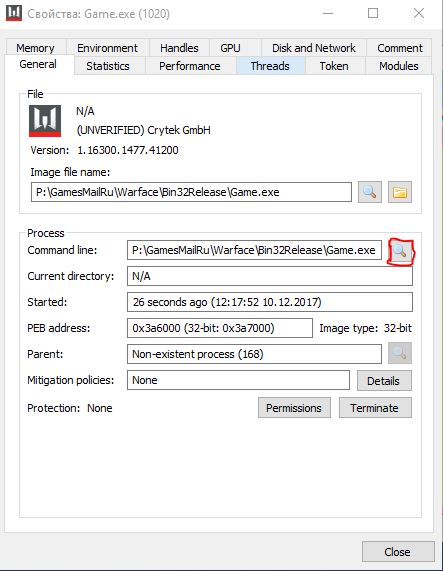The width and height of the screenshot is (443, 571).
Task: Open mitigation policies Details button
Action: point(384,381)
